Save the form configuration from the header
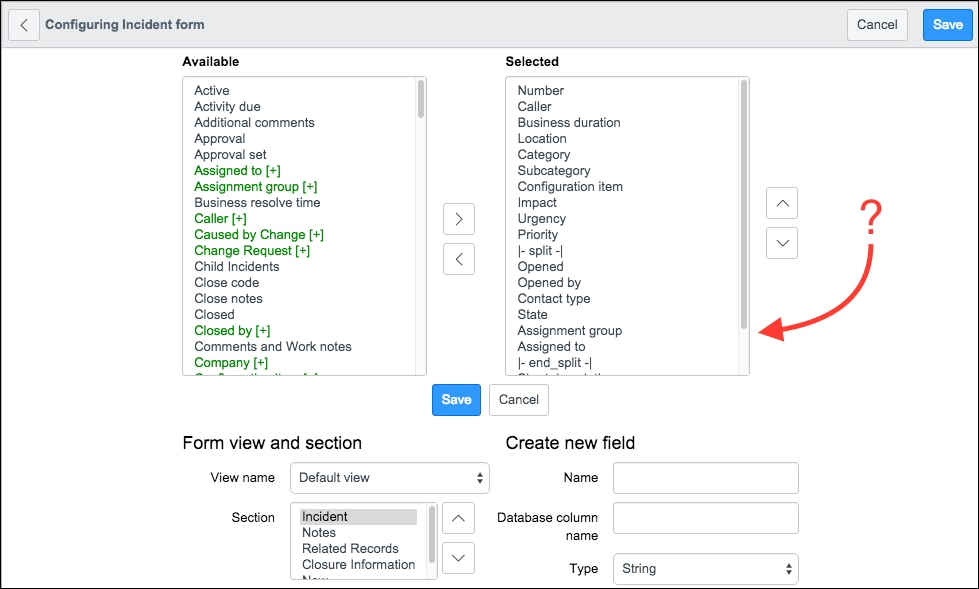Image resolution: width=979 pixels, height=589 pixels. [946, 24]
